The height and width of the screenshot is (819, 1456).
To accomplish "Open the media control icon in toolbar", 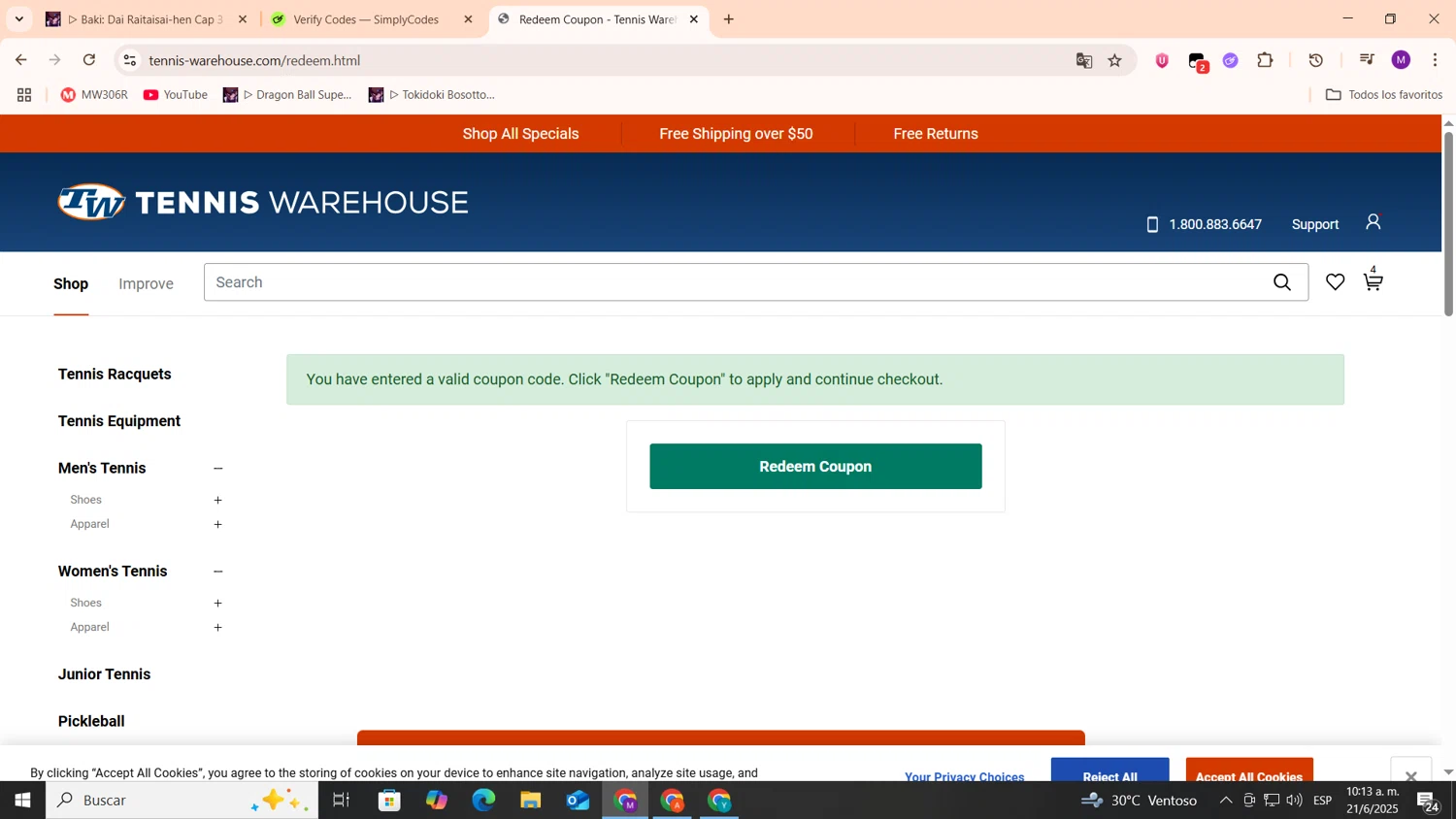I will pyautogui.click(x=1367, y=60).
